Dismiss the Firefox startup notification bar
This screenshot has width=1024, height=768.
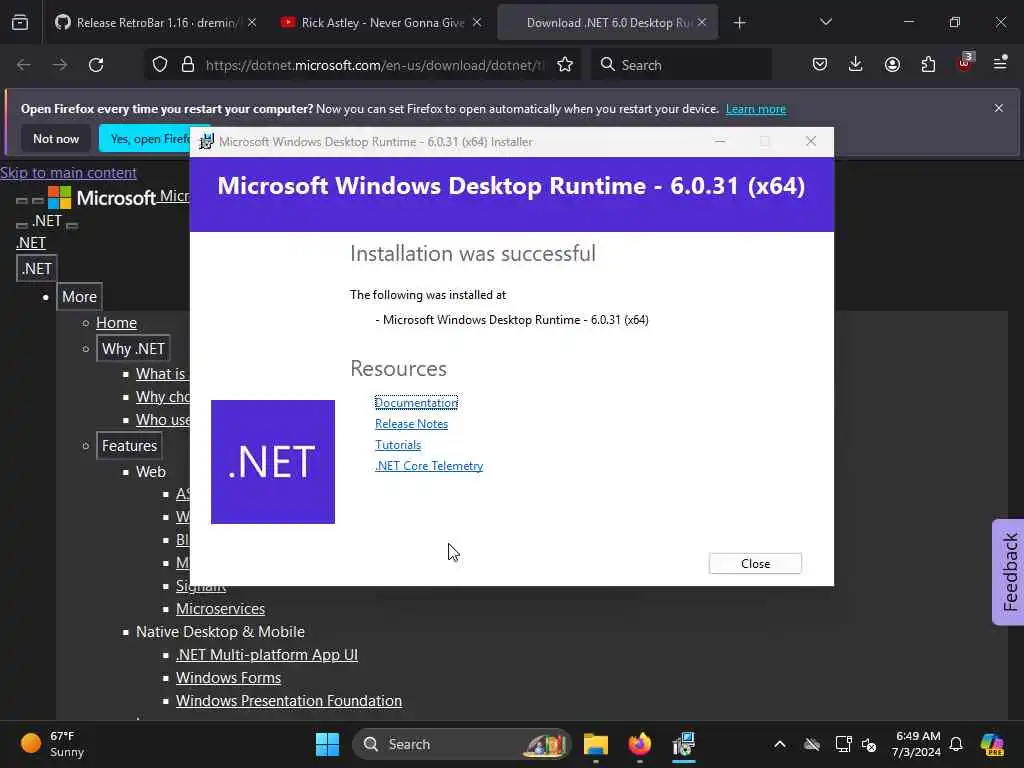(x=999, y=108)
